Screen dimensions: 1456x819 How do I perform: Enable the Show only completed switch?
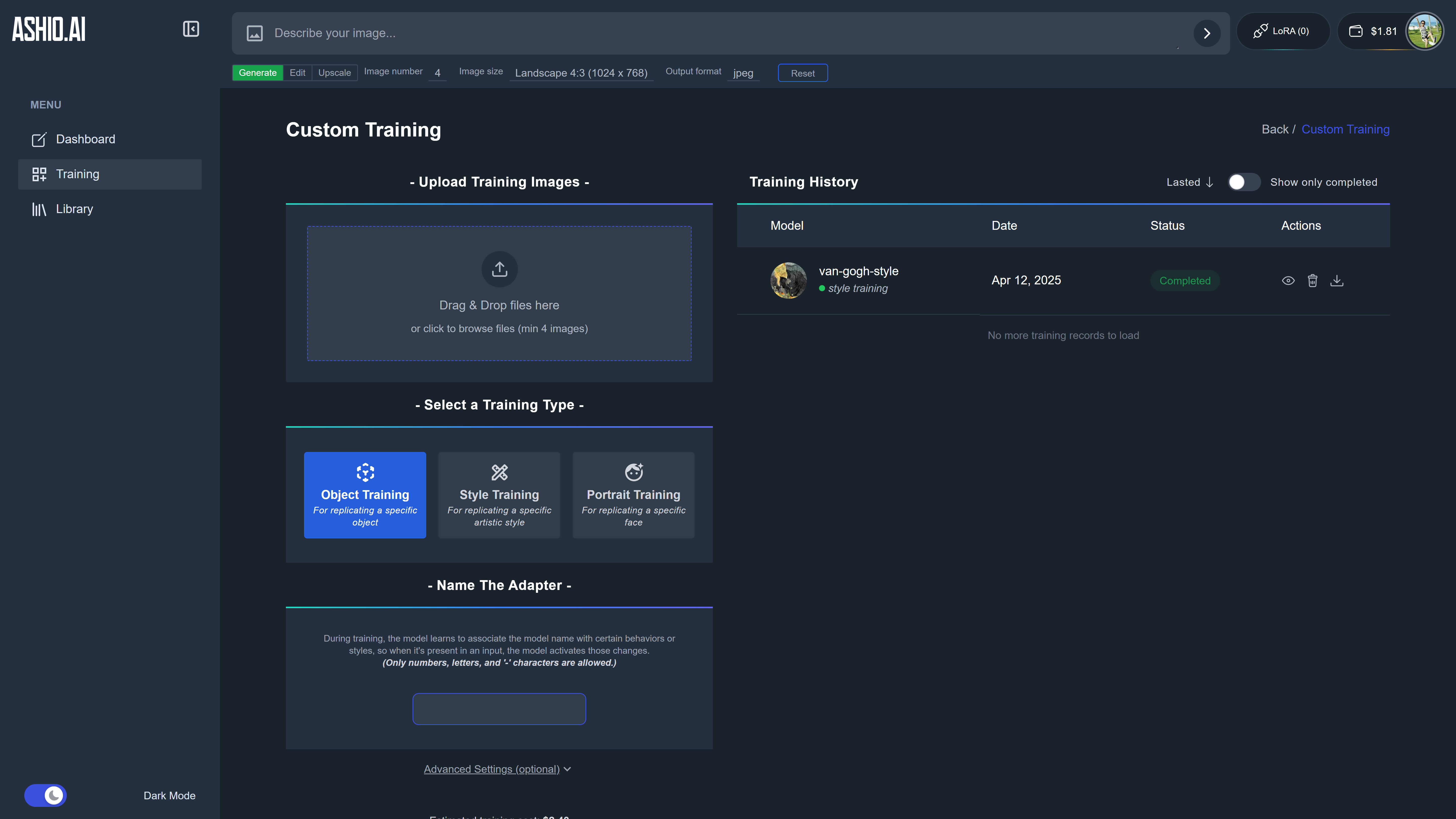1243,182
